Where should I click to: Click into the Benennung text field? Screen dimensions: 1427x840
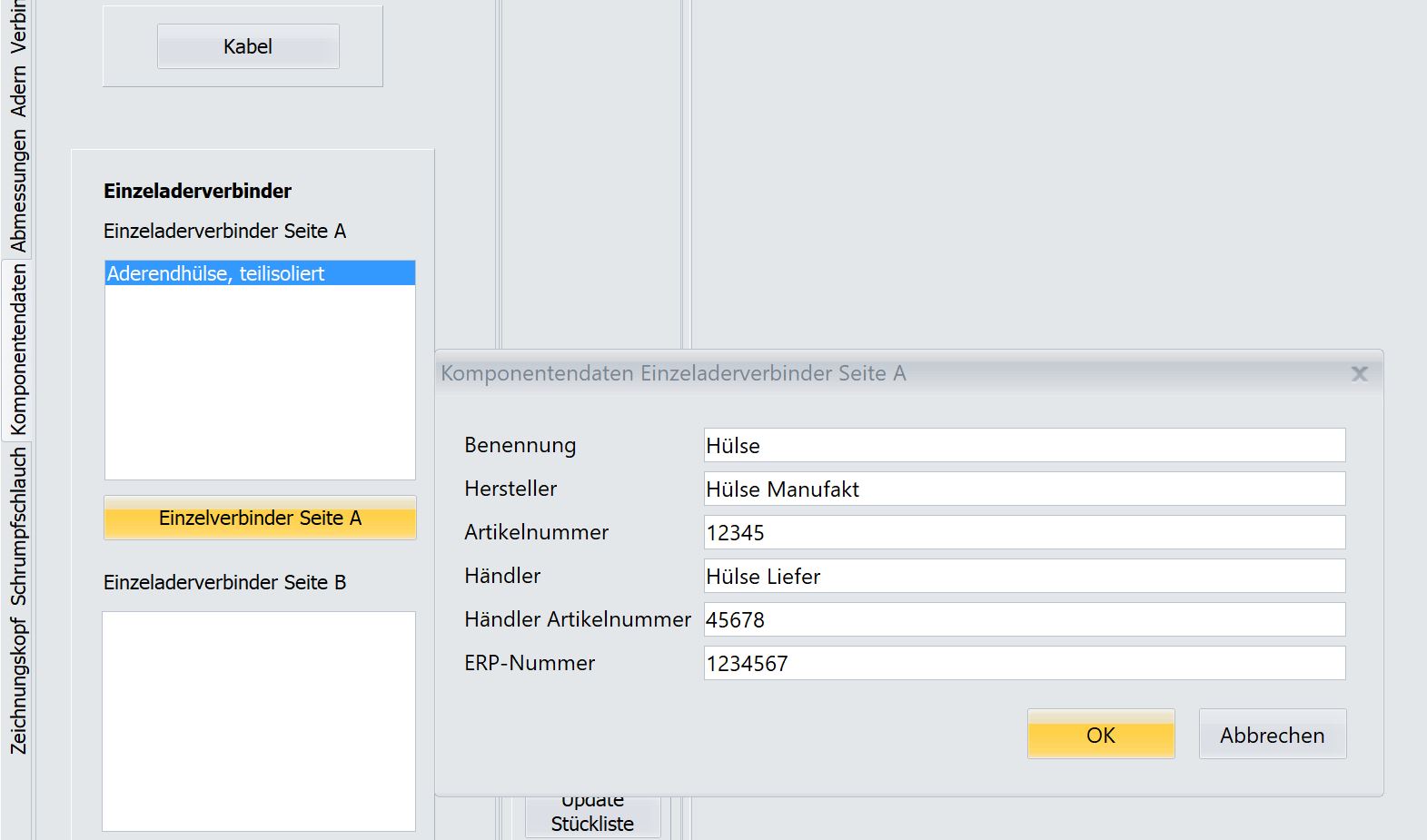click(1024, 445)
